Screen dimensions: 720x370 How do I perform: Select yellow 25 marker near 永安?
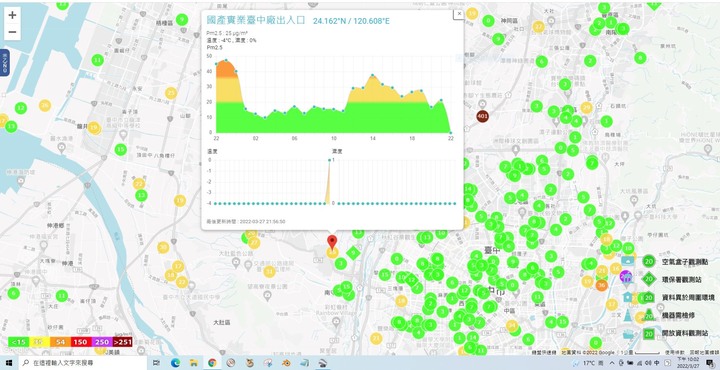tap(171, 93)
